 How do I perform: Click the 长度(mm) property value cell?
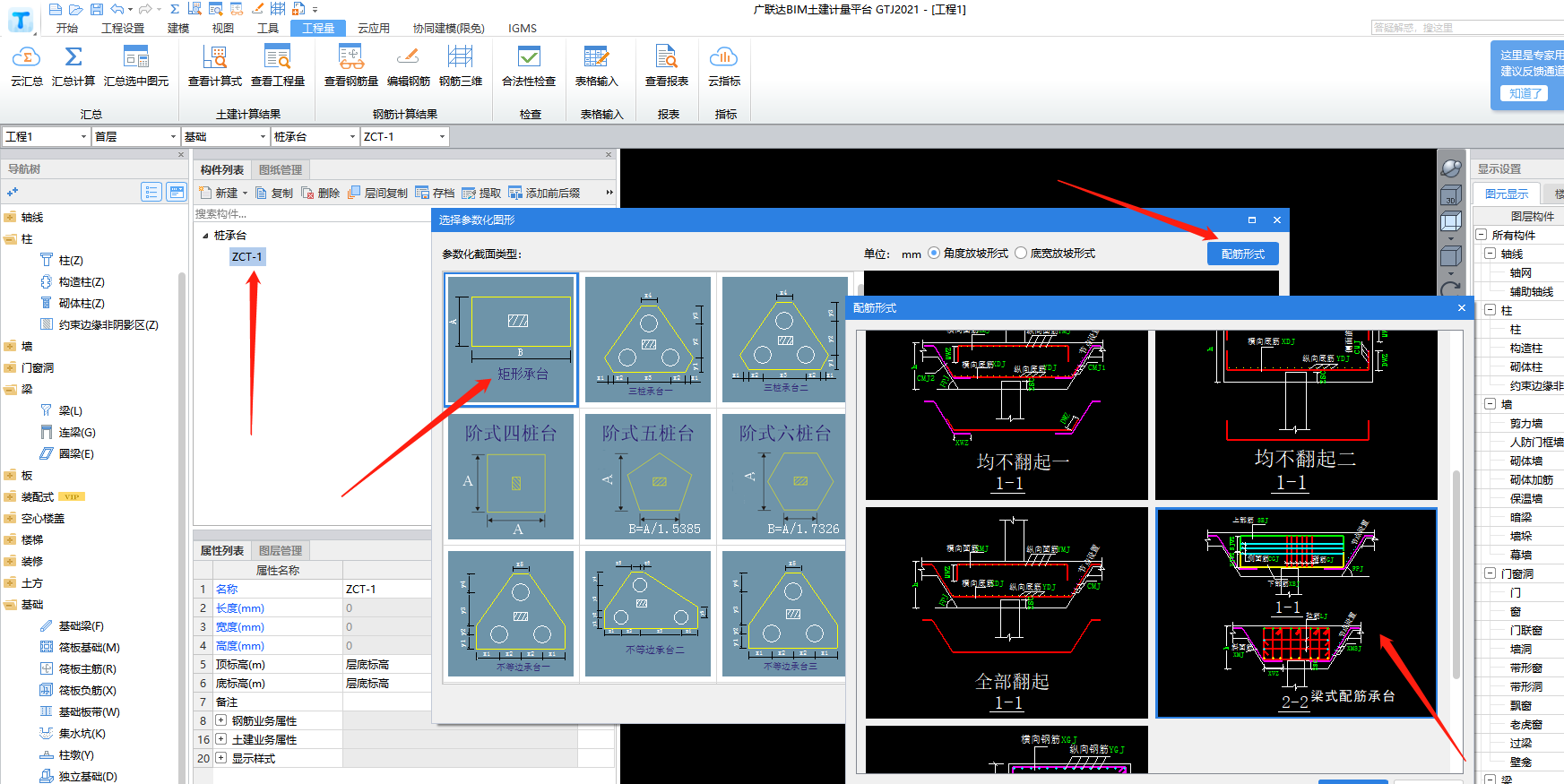pyautogui.click(x=387, y=607)
